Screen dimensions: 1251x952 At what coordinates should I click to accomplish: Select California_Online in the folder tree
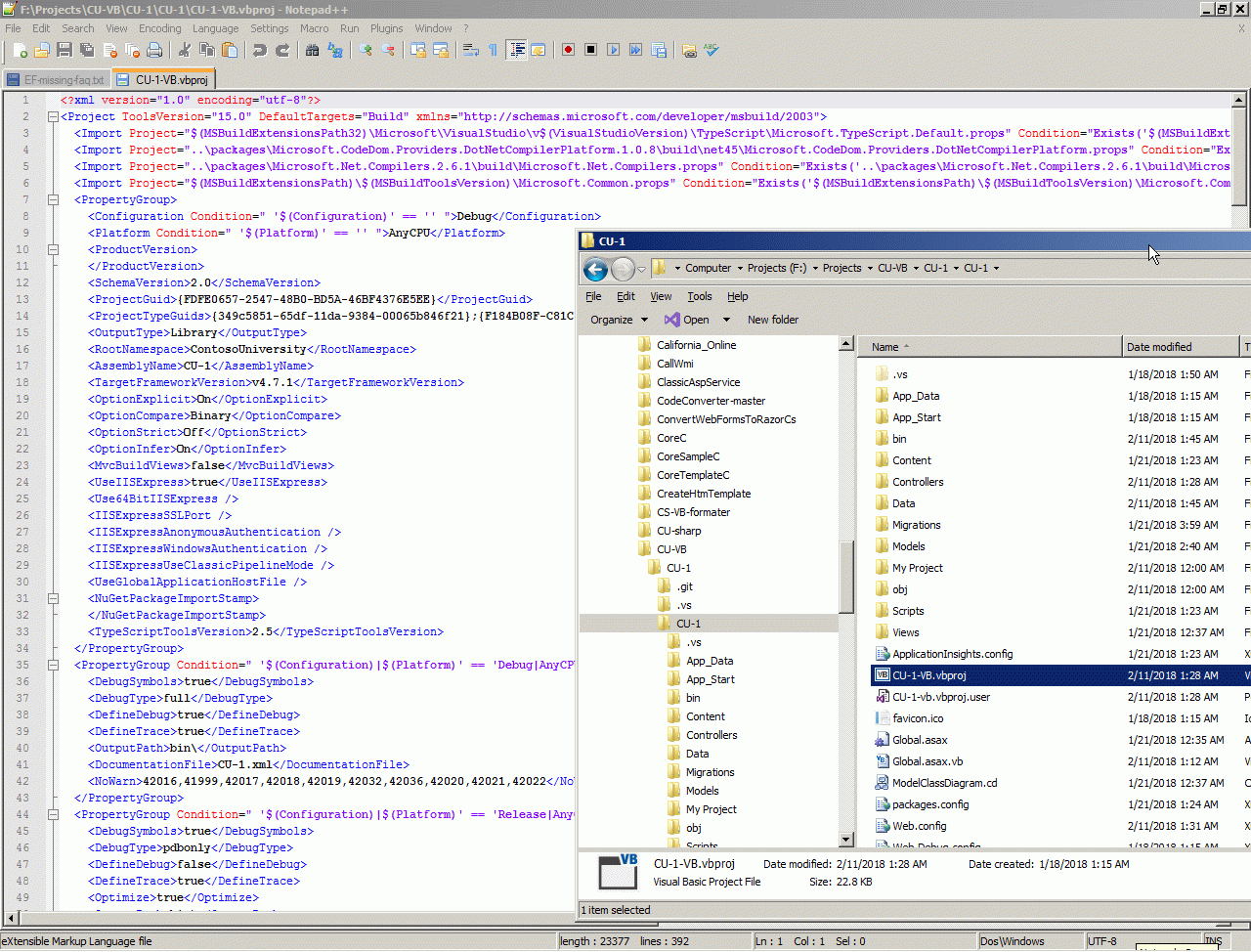coord(696,345)
